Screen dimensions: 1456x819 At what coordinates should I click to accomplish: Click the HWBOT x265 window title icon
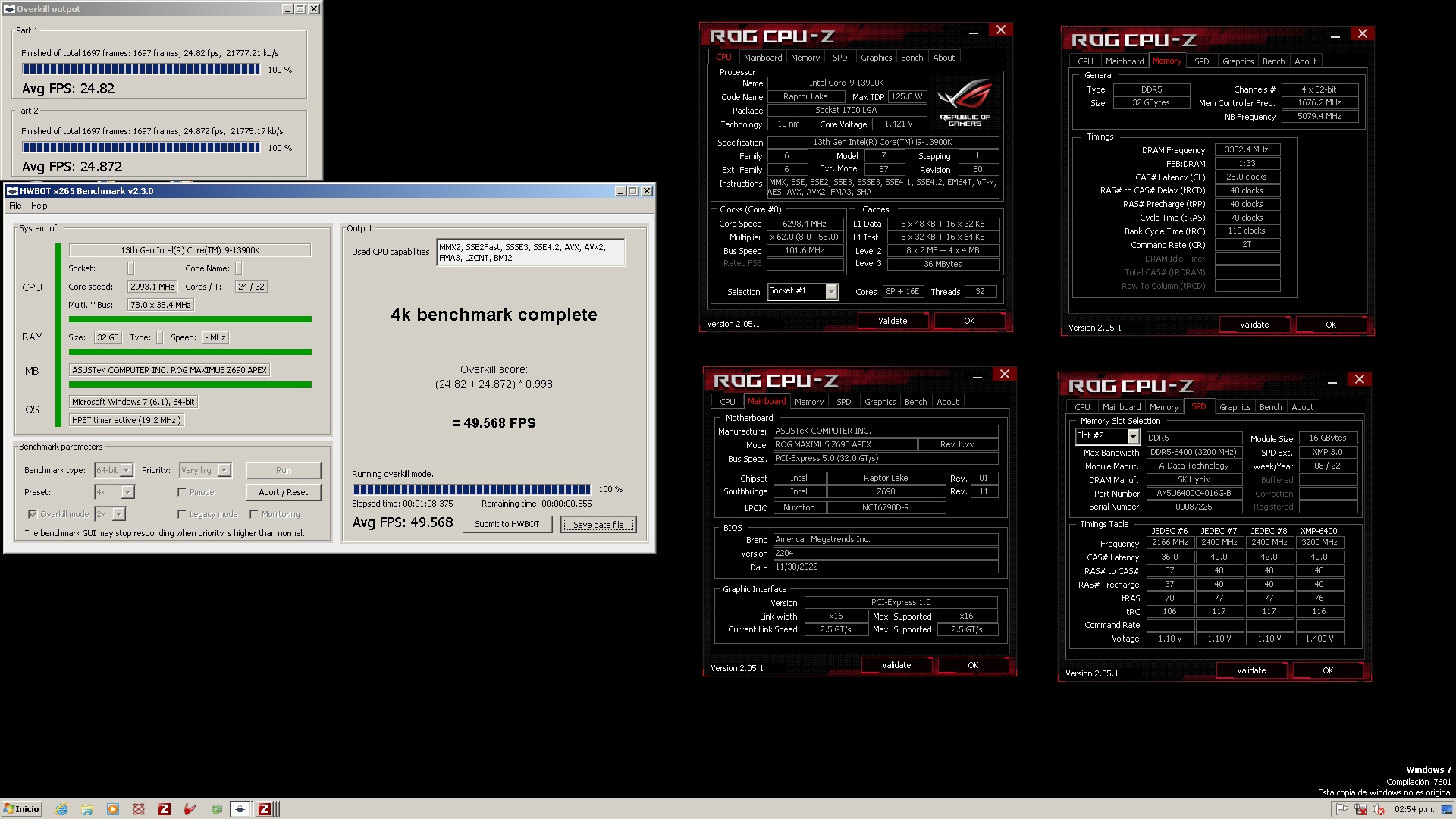(x=12, y=191)
